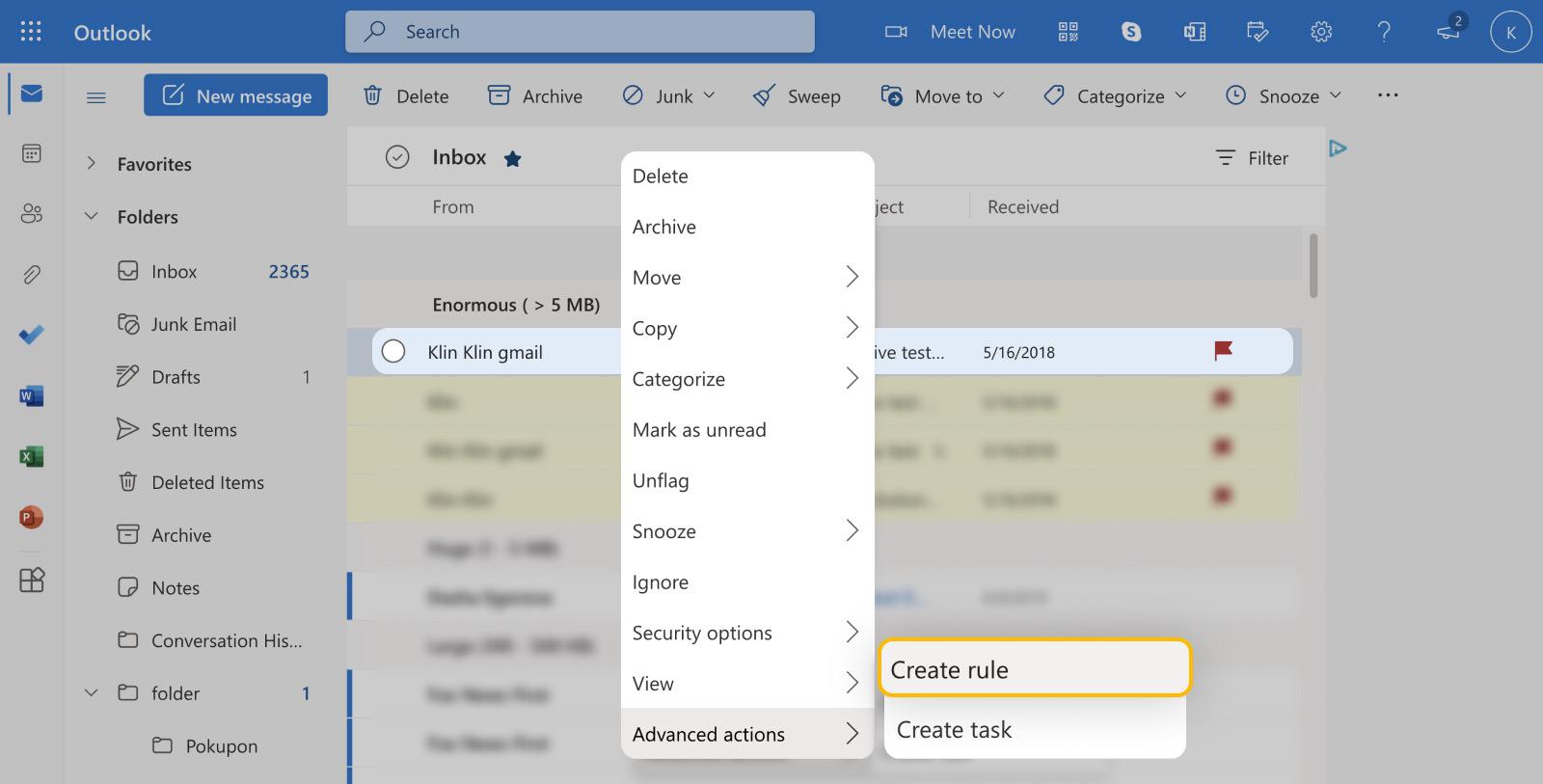Open the Settings gear
The height and width of the screenshot is (784, 1543).
click(x=1321, y=32)
